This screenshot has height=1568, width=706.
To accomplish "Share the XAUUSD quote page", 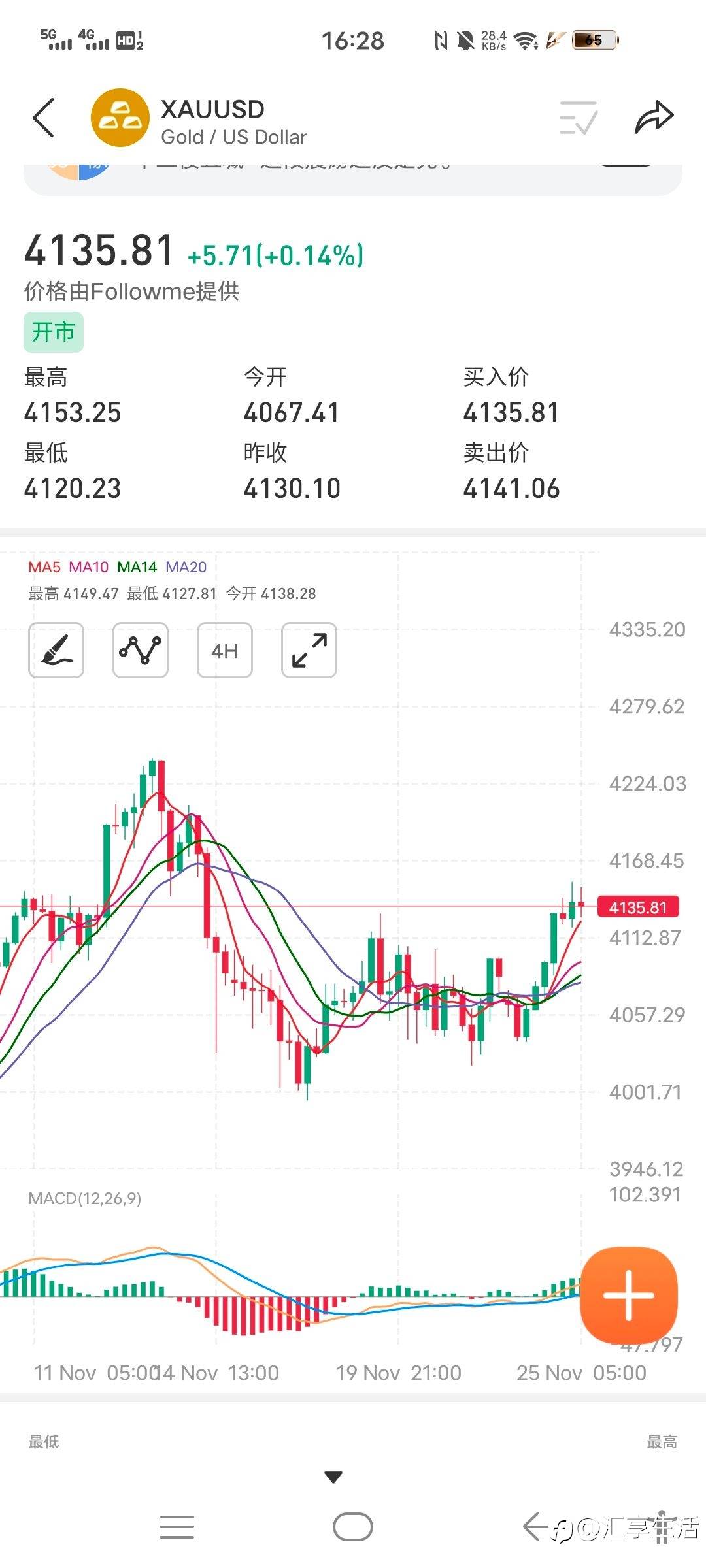I will point(654,118).
